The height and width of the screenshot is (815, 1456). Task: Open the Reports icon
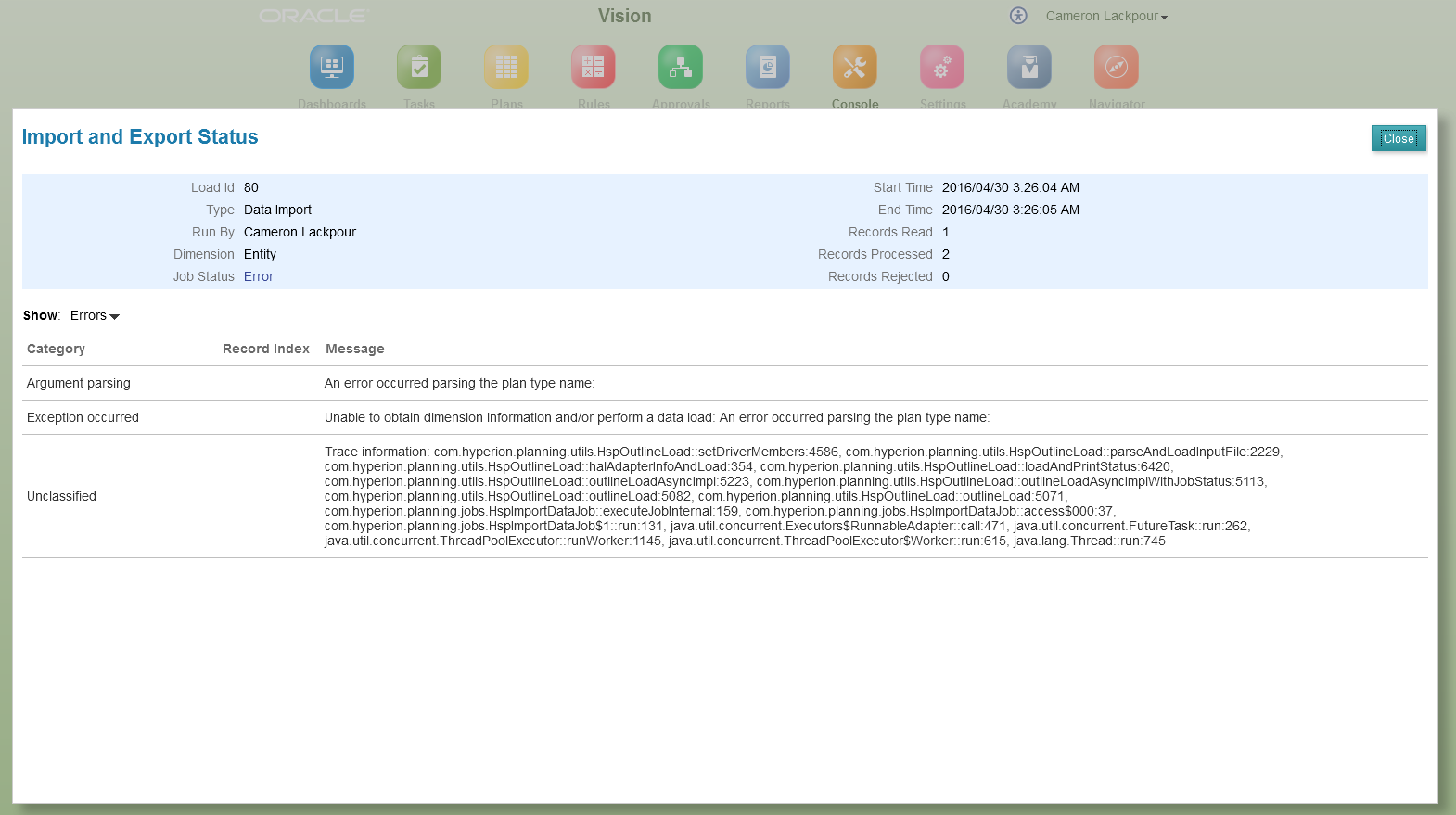(x=768, y=67)
